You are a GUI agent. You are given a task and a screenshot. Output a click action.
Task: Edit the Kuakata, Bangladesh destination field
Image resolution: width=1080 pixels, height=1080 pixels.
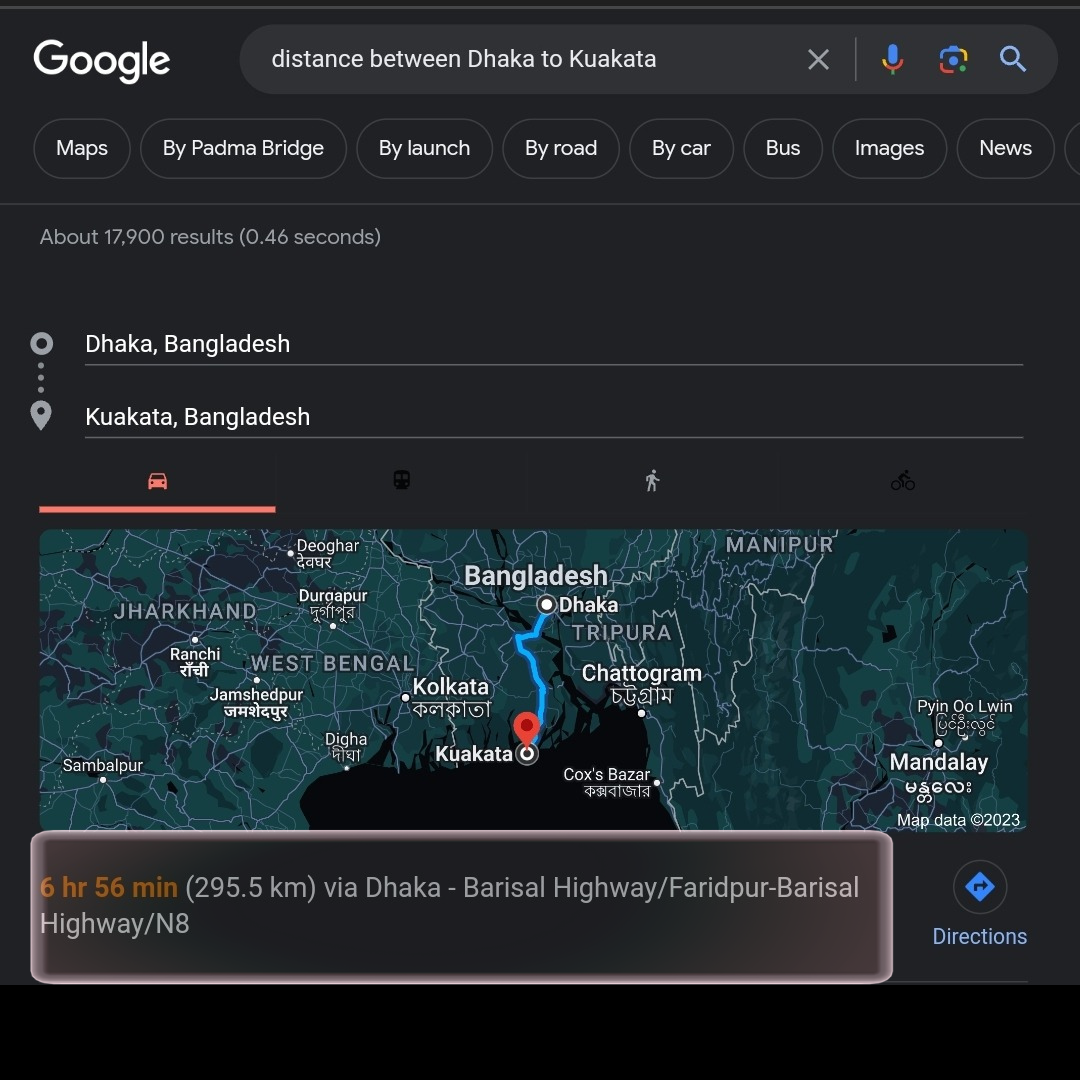(554, 417)
